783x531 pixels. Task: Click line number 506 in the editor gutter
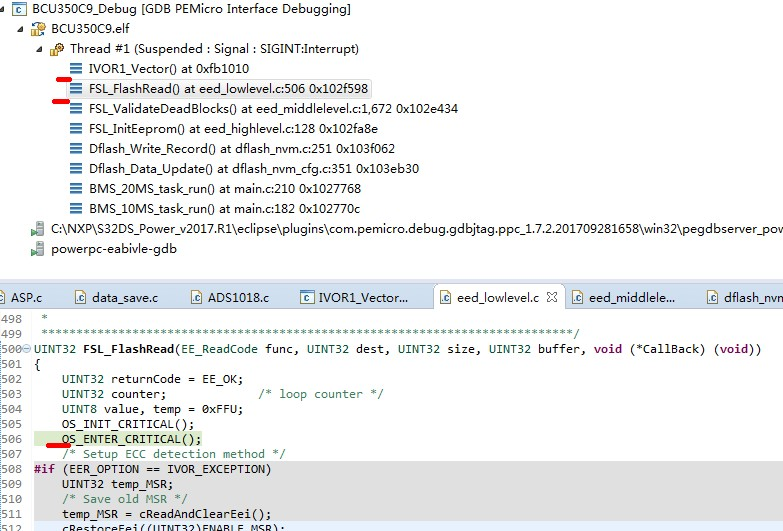(x=11, y=439)
